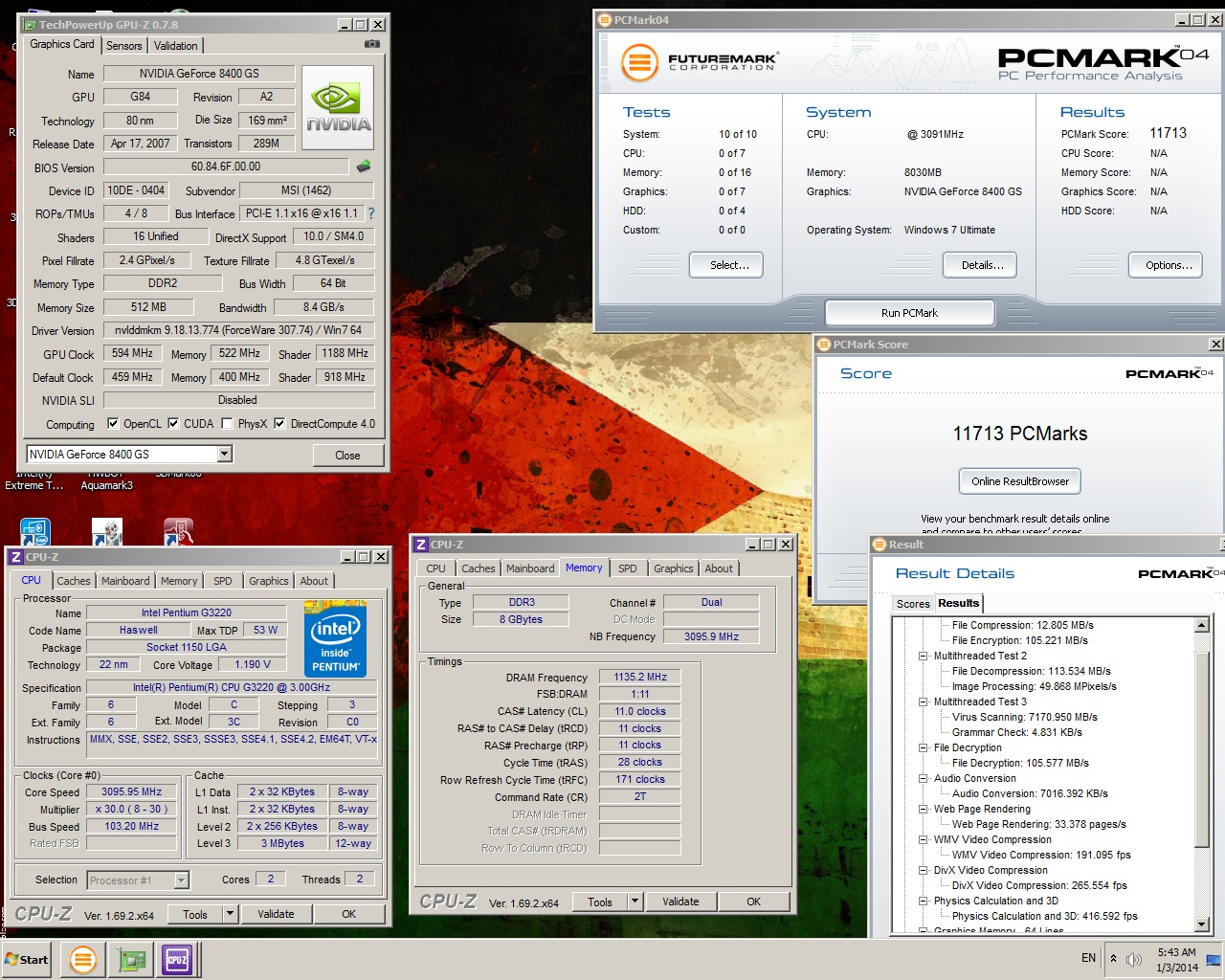Viewport: 1225px width, 980px height.
Task: Click the taskbar clock 5:43 AM
Action: pos(1176,952)
